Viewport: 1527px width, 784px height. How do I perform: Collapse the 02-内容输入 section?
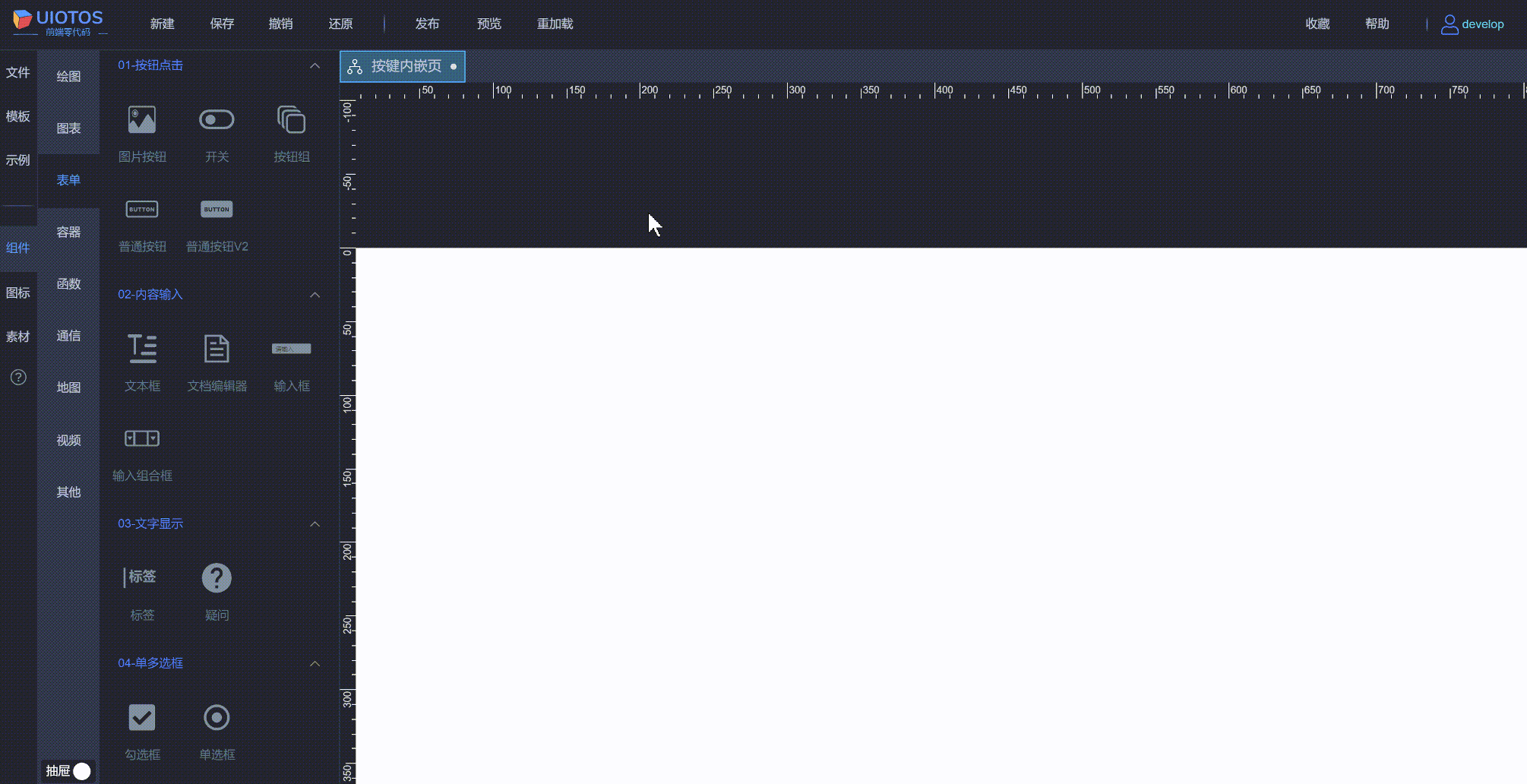pos(315,295)
